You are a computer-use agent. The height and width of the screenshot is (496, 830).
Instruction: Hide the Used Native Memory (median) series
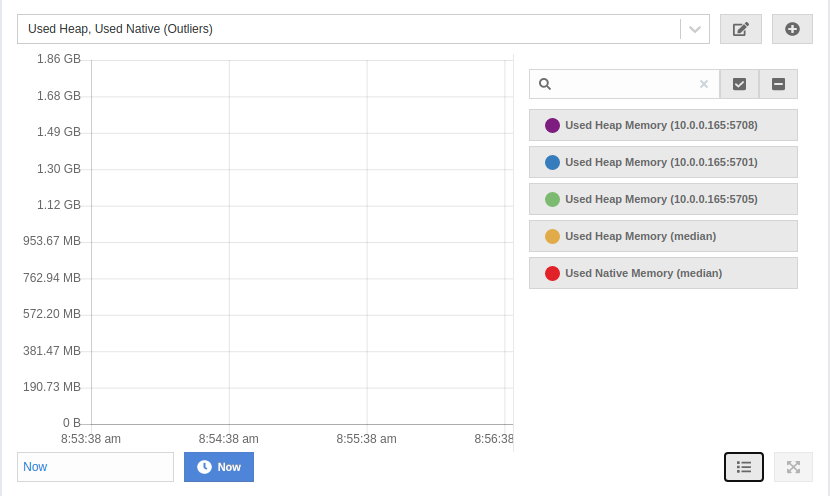[x=662, y=273]
